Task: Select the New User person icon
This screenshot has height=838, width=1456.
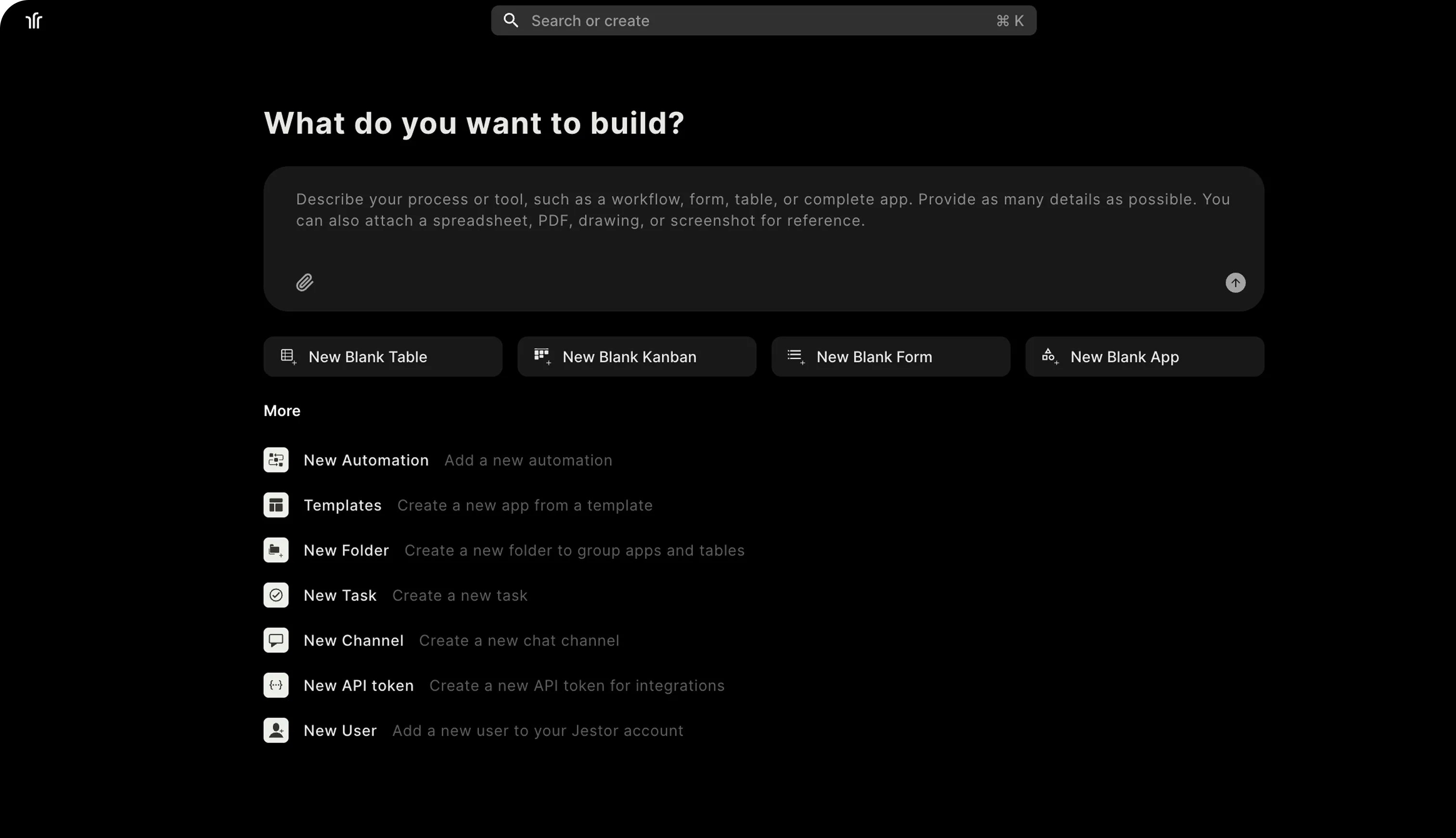Action: tap(276, 730)
